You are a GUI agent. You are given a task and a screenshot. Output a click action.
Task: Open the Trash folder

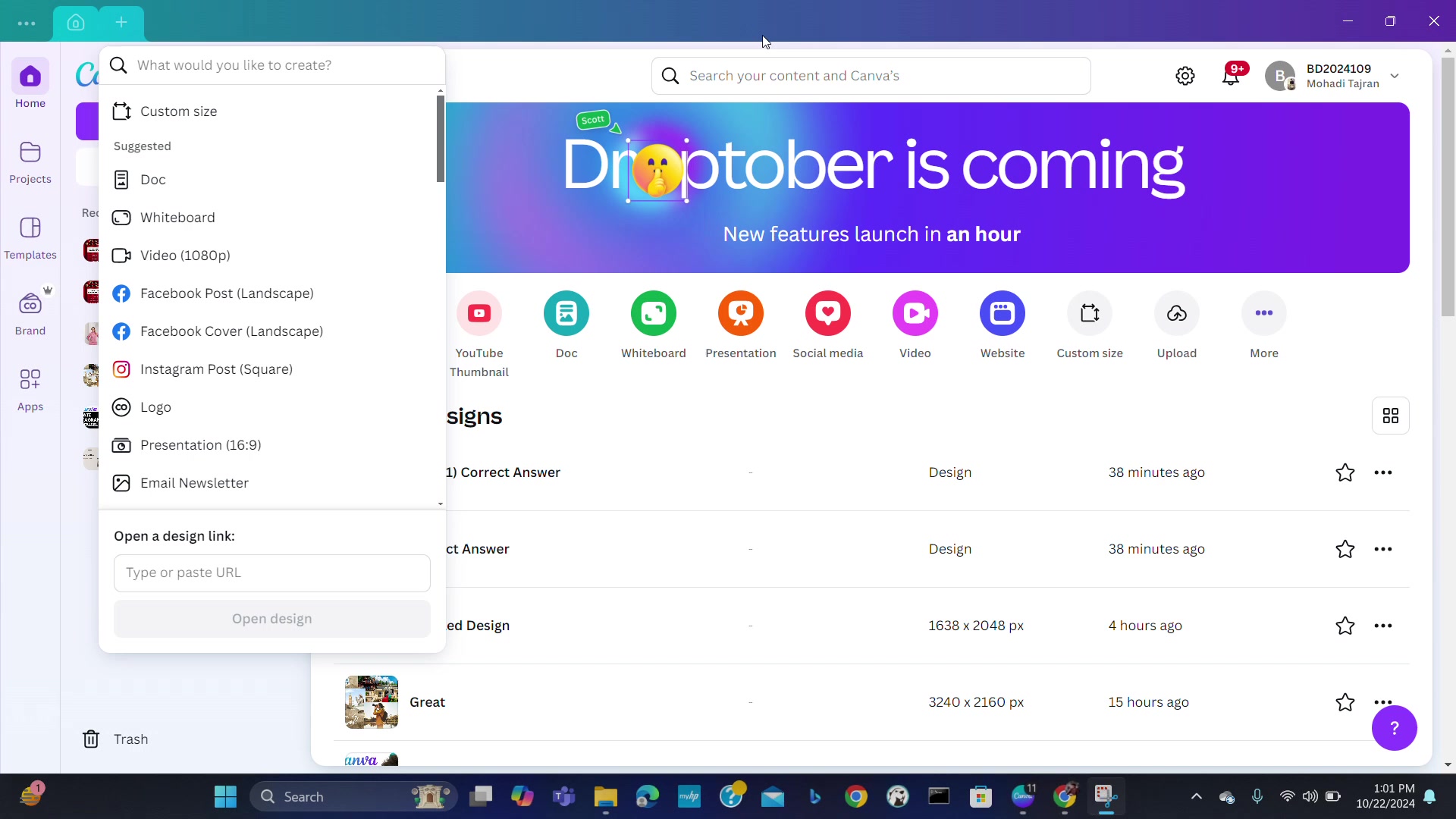(x=115, y=739)
